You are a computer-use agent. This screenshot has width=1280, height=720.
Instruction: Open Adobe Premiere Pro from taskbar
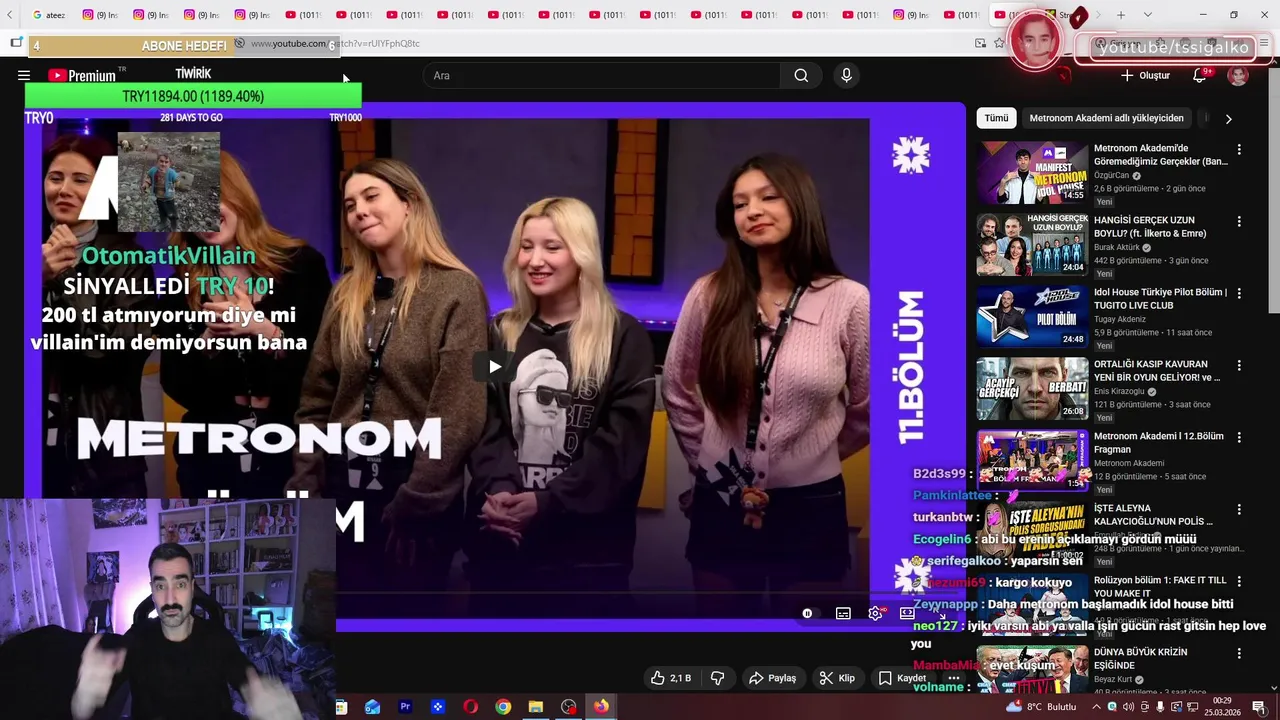click(405, 707)
